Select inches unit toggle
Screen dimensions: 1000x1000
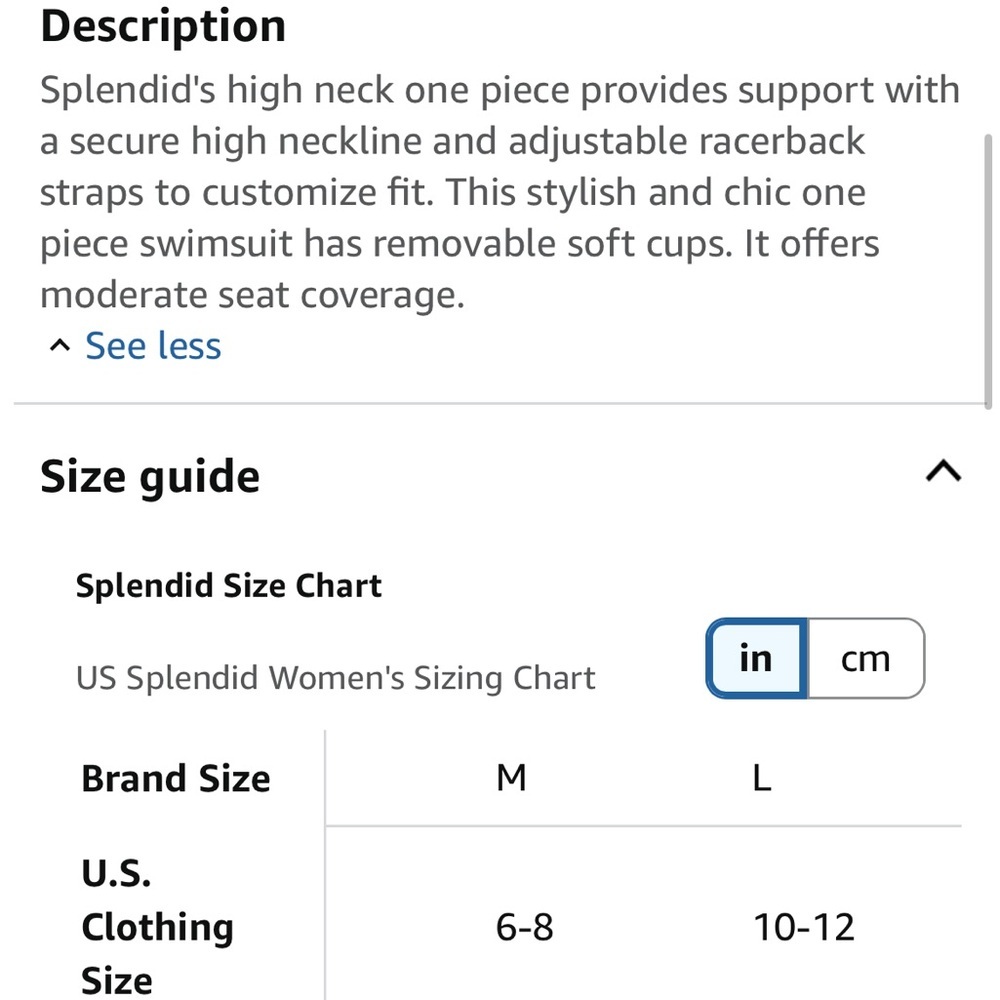point(756,658)
